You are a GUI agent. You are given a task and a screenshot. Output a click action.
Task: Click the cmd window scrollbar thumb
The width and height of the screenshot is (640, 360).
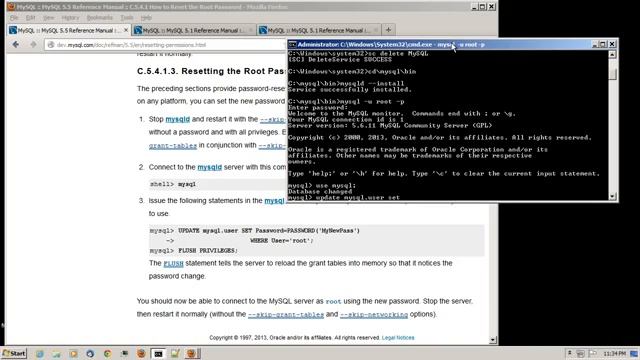tap(612, 74)
